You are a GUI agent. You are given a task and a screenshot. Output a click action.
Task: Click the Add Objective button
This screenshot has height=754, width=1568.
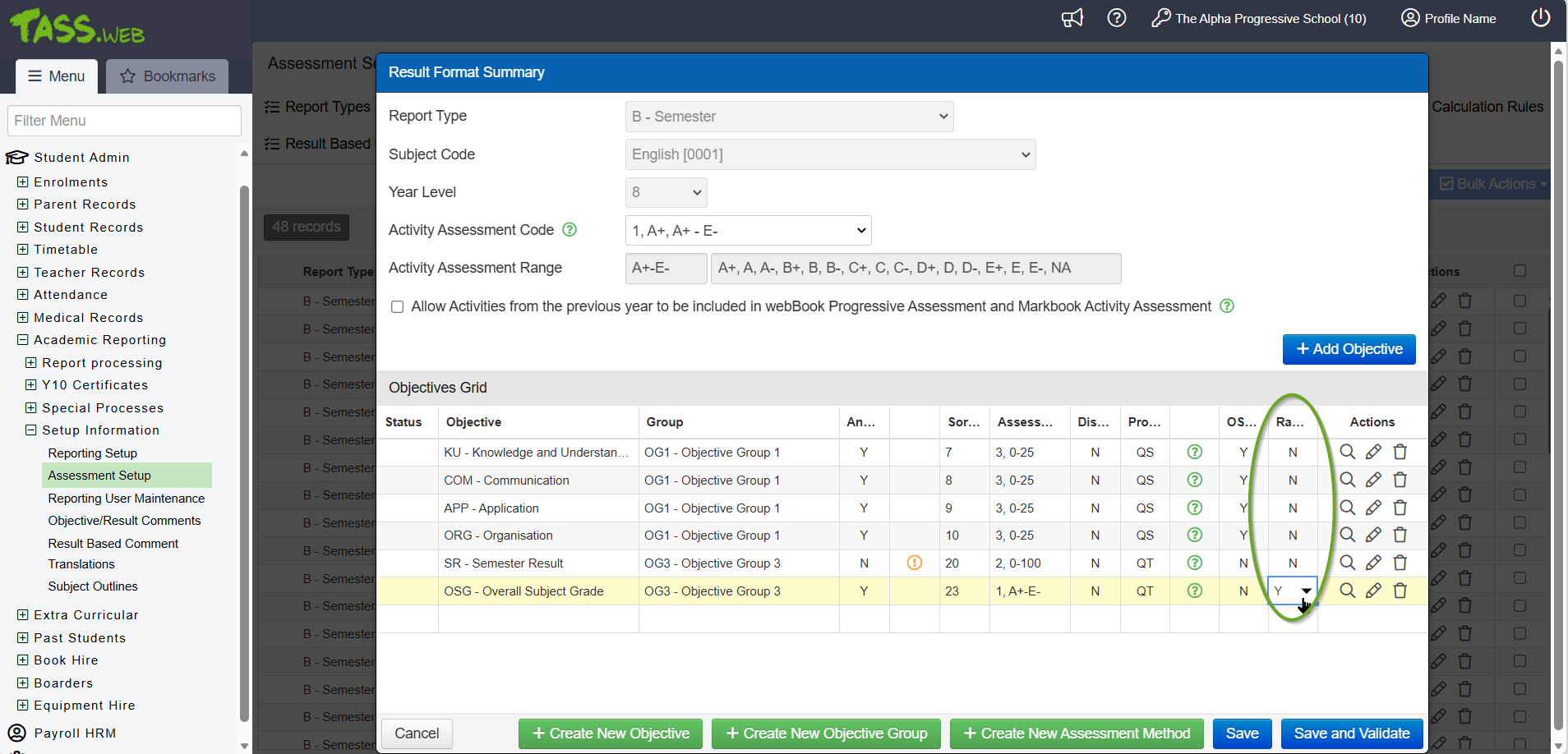tap(1349, 349)
